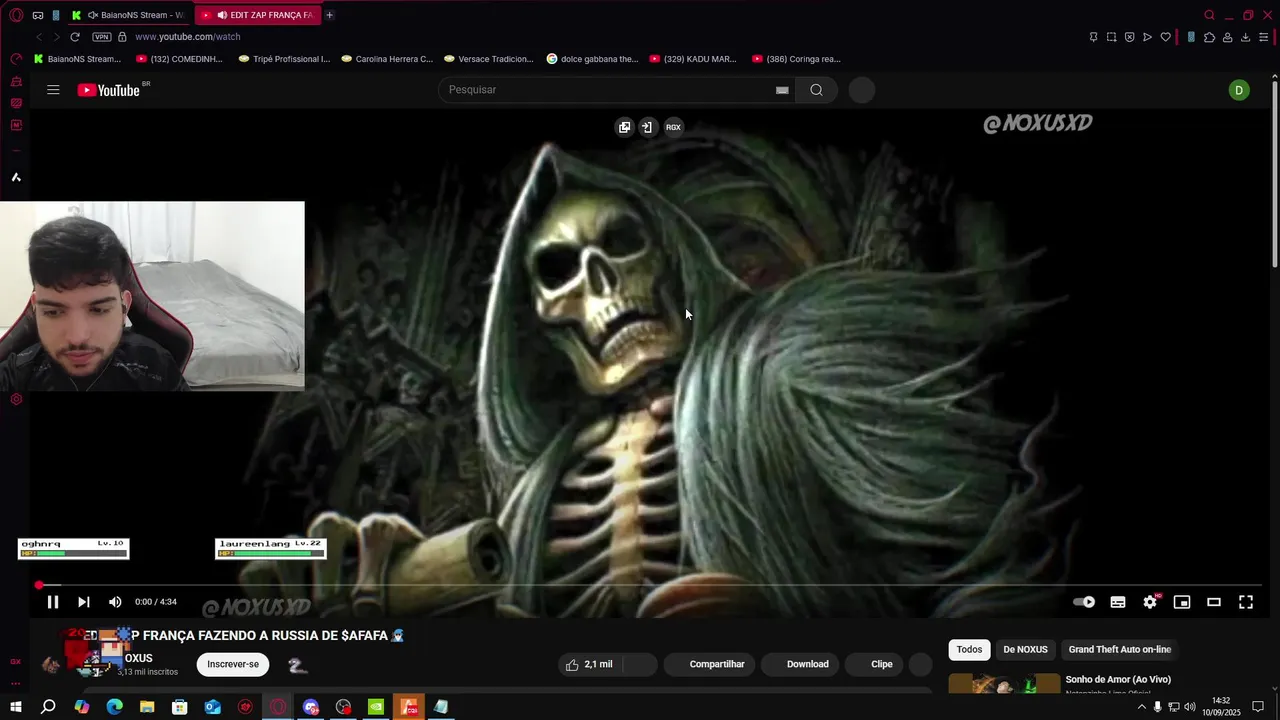Enter fullscreen mode
Image resolution: width=1280 pixels, height=720 pixels.
point(1246,602)
